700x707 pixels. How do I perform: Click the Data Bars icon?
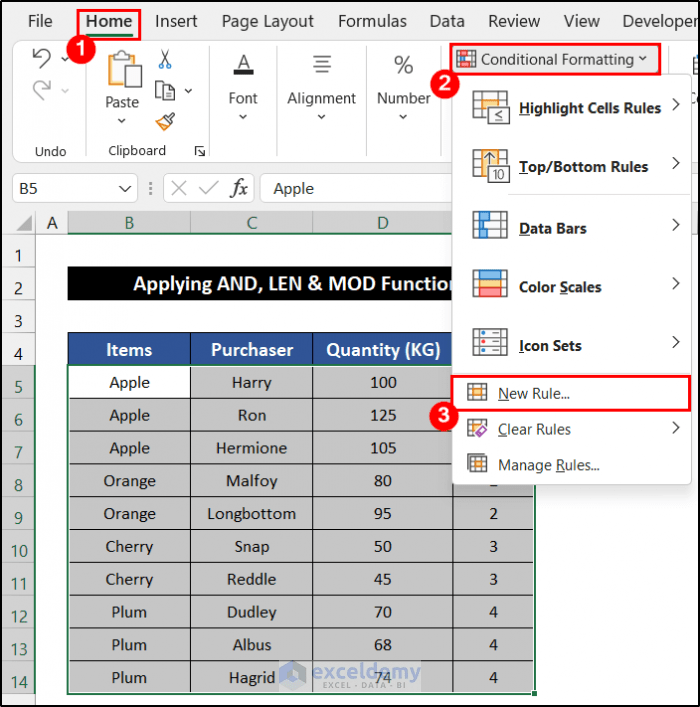[490, 225]
